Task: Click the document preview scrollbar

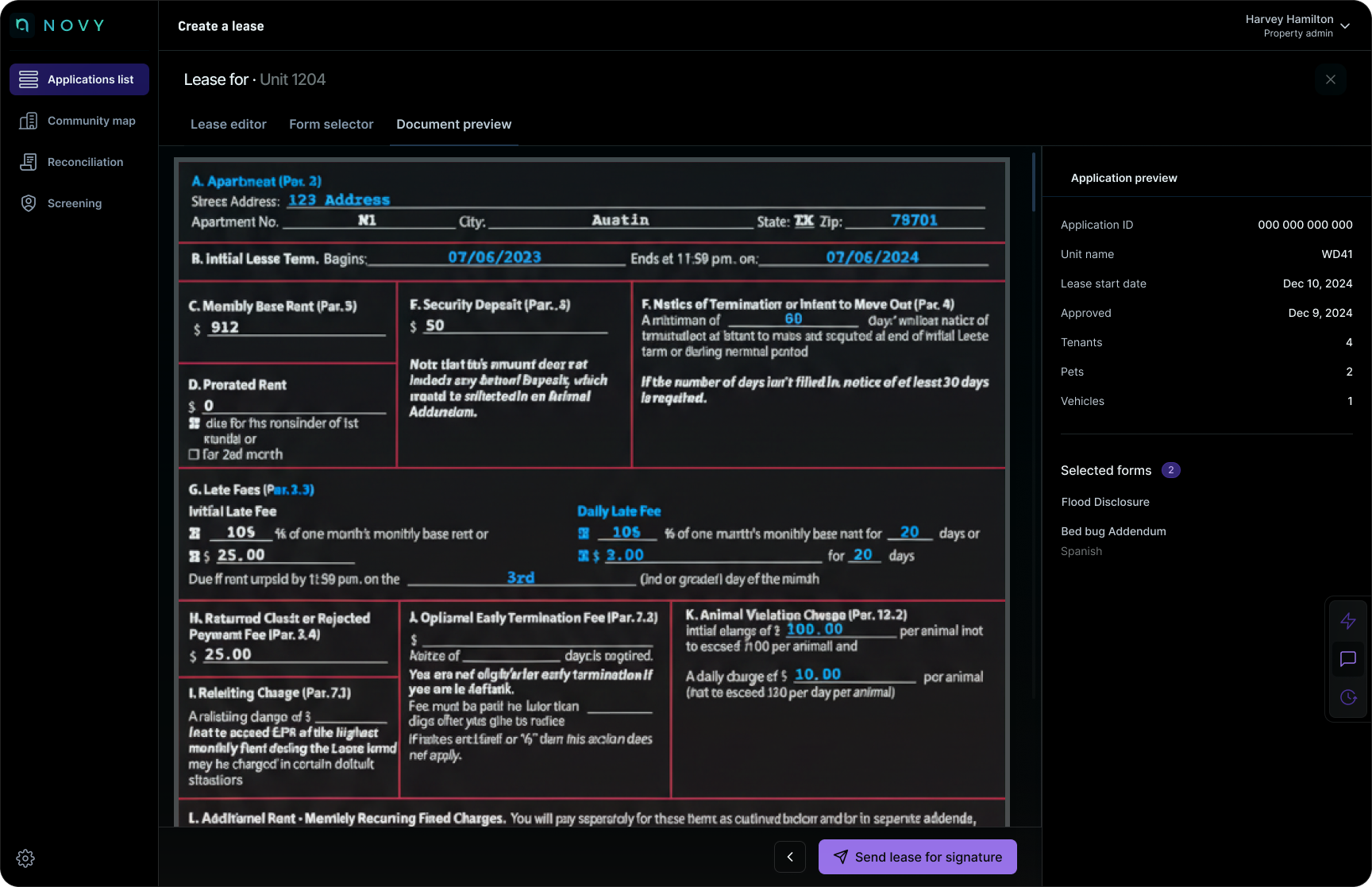Action: point(1033,181)
